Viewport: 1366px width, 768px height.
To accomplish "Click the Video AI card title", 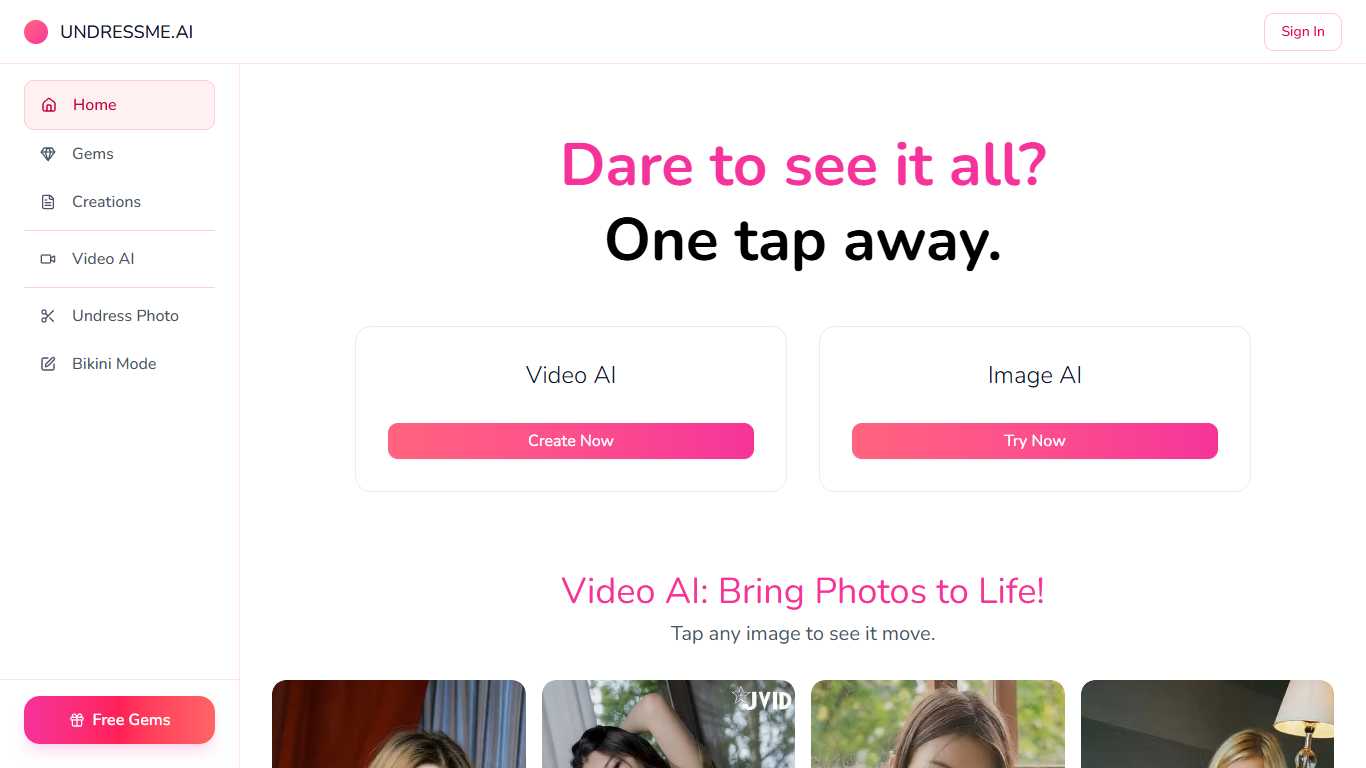I will pyautogui.click(x=571, y=375).
